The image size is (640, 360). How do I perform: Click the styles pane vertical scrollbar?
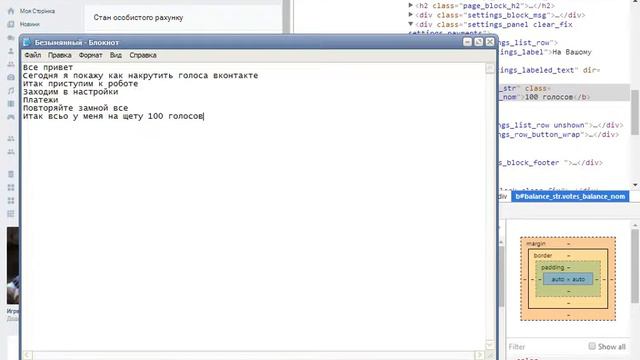pos(636,267)
